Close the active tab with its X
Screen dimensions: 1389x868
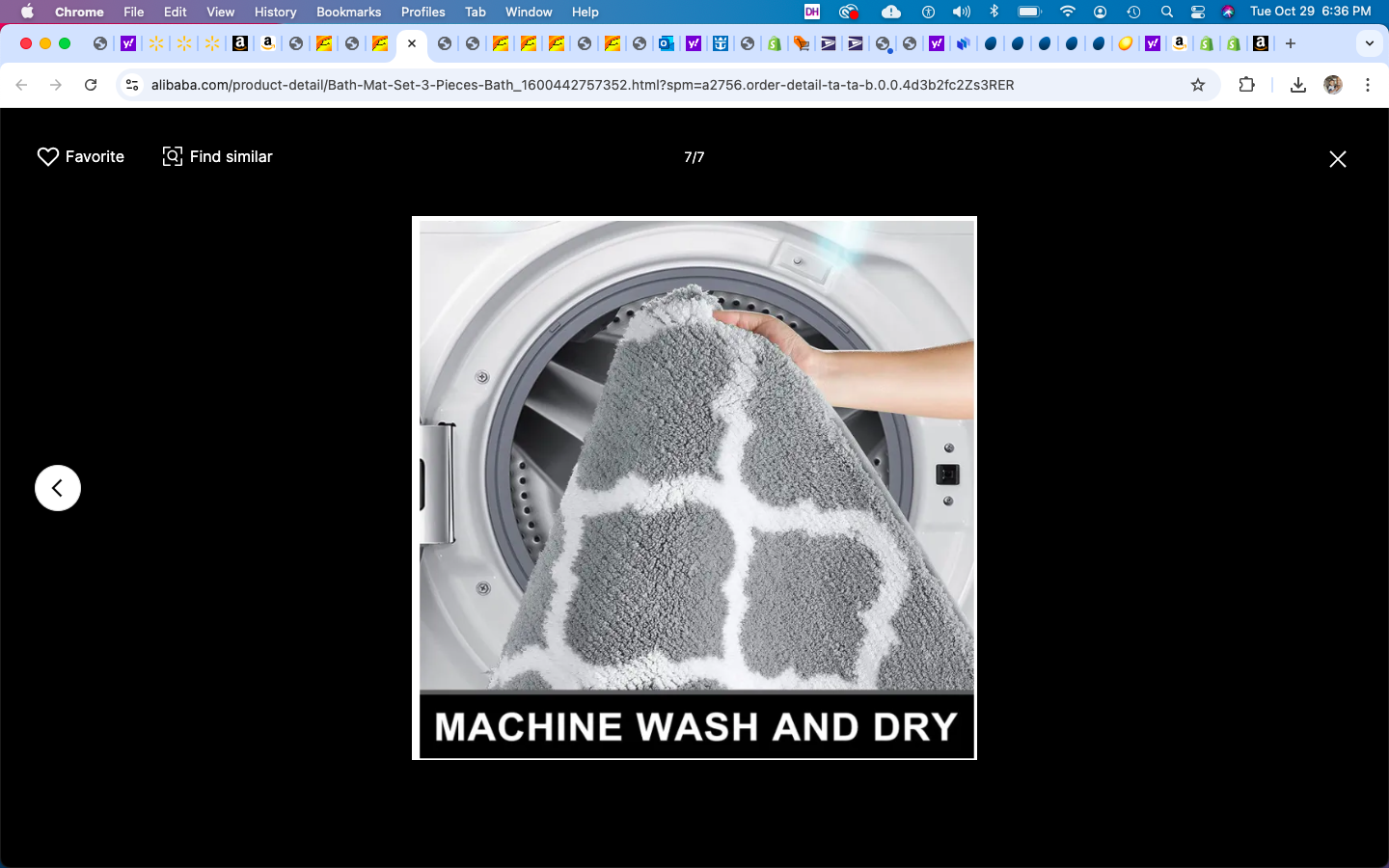click(x=412, y=43)
